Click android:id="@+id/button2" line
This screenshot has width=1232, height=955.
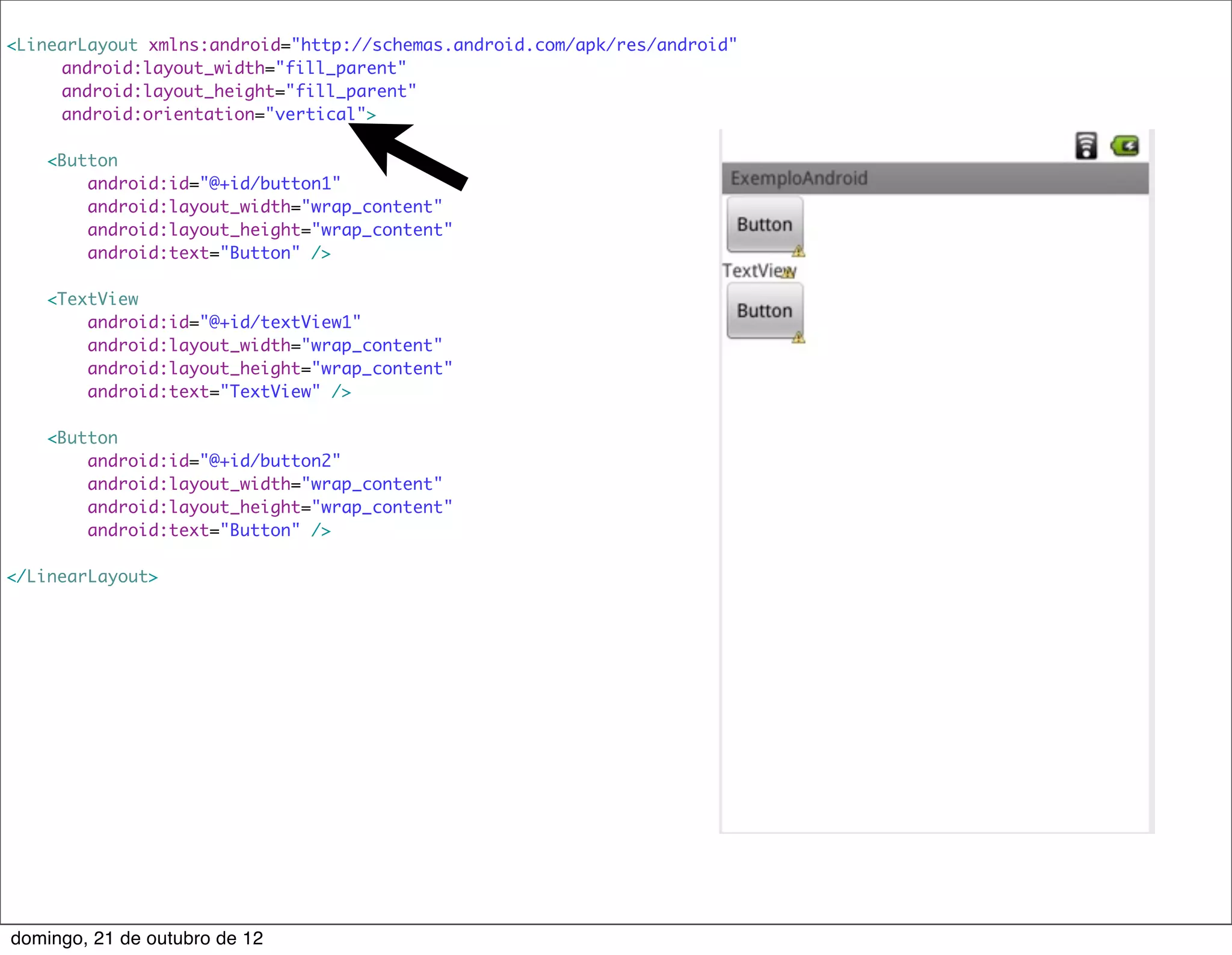214,461
